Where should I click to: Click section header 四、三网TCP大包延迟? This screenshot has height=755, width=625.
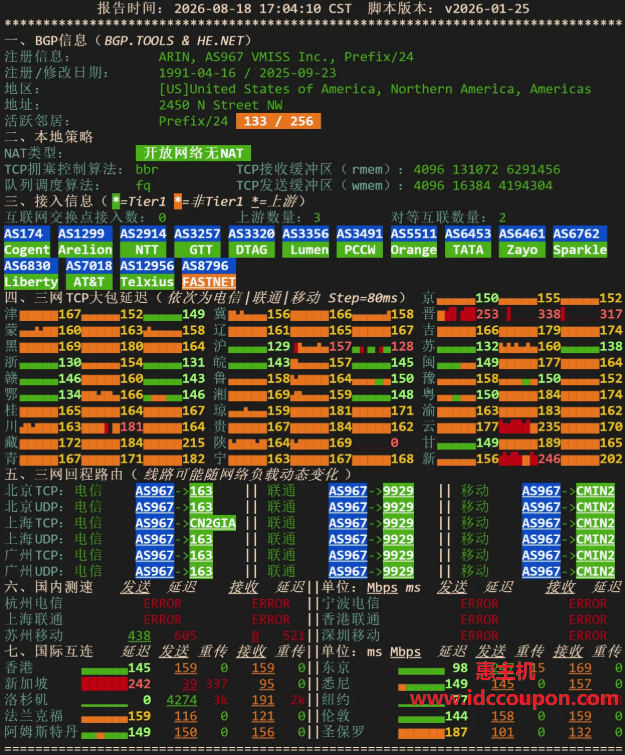pyautogui.click(x=76, y=298)
